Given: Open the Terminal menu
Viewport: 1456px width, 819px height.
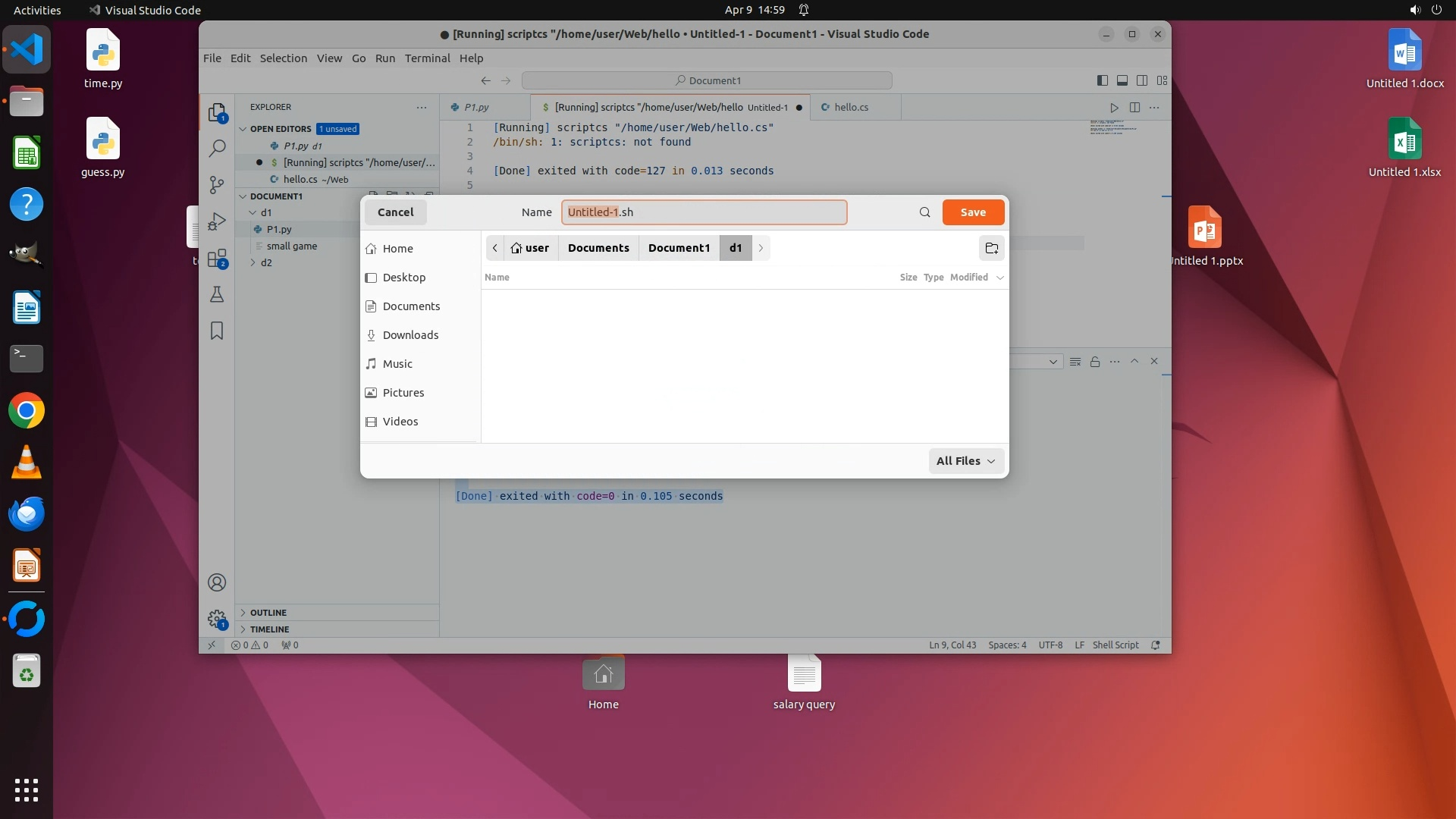Looking at the screenshot, I should [x=427, y=58].
